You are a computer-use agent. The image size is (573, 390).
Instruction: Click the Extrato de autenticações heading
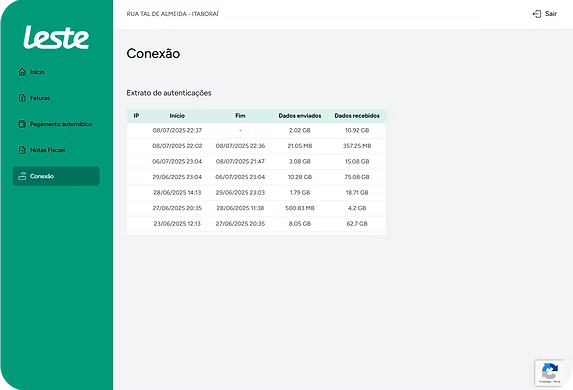(169, 93)
